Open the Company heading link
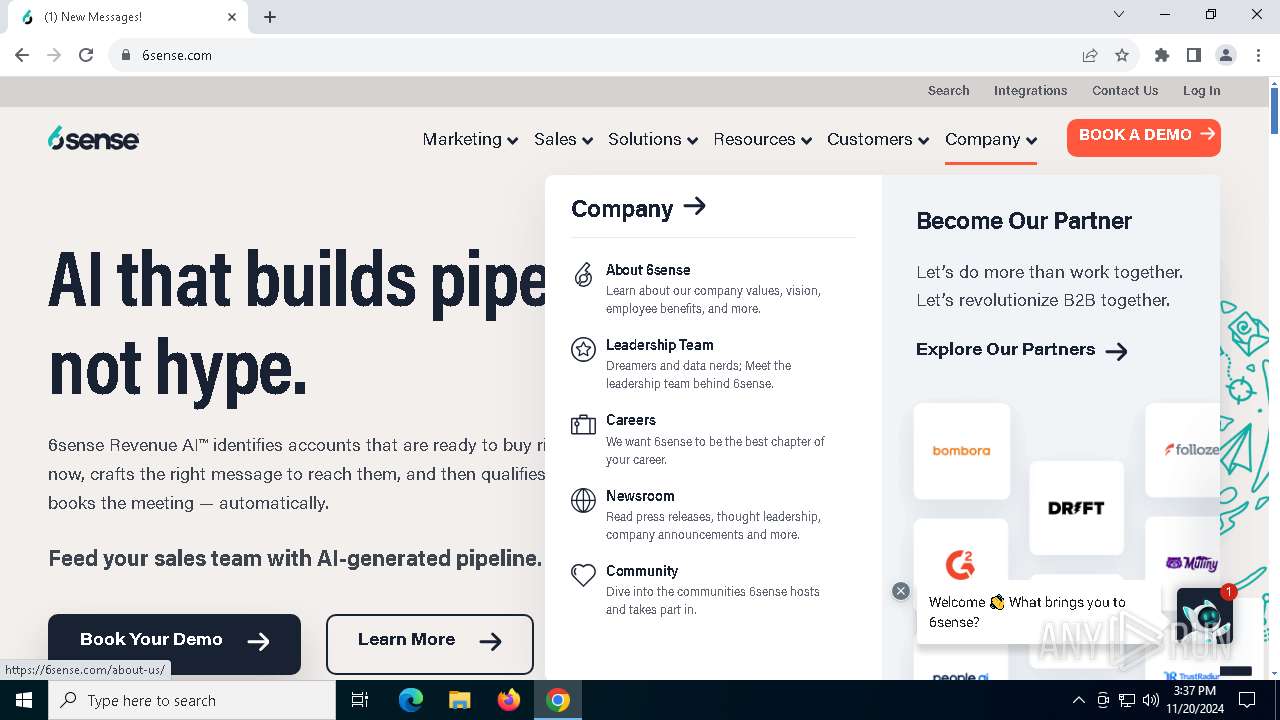The width and height of the screenshot is (1280, 720). coord(638,208)
